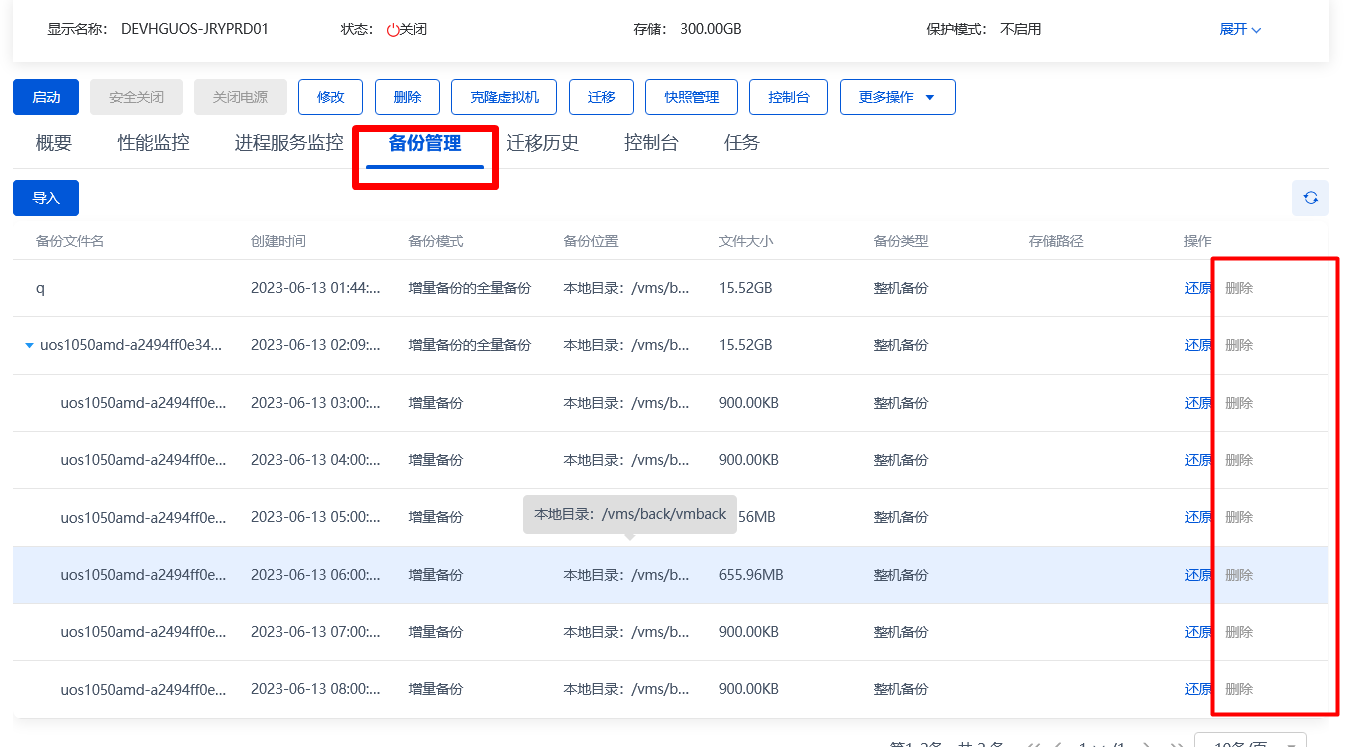Click the 增量备份 mode in the 04:00 row
The width and height of the screenshot is (1350, 747).
[436, 460]
